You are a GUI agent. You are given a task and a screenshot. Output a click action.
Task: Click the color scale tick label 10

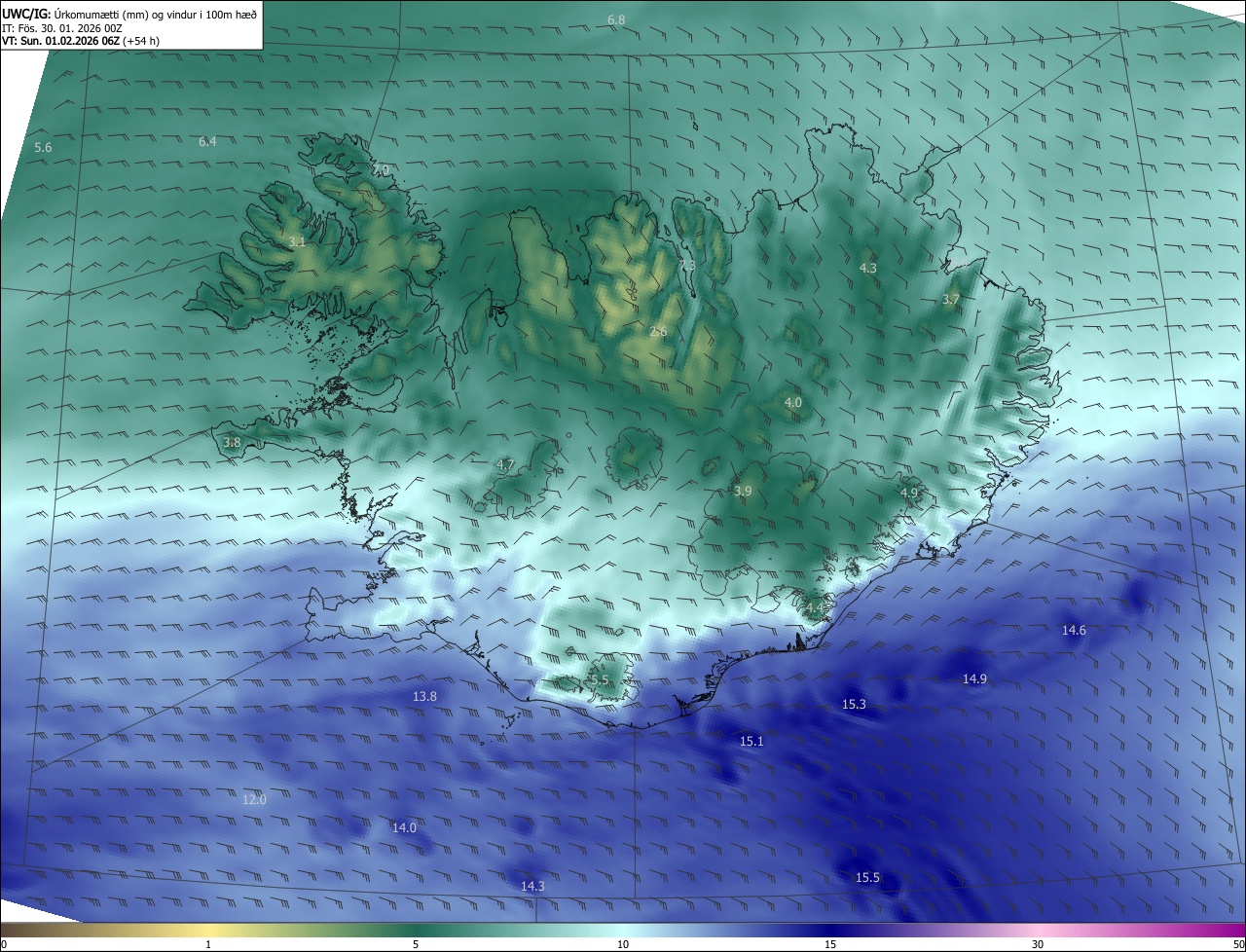(623, 944)
